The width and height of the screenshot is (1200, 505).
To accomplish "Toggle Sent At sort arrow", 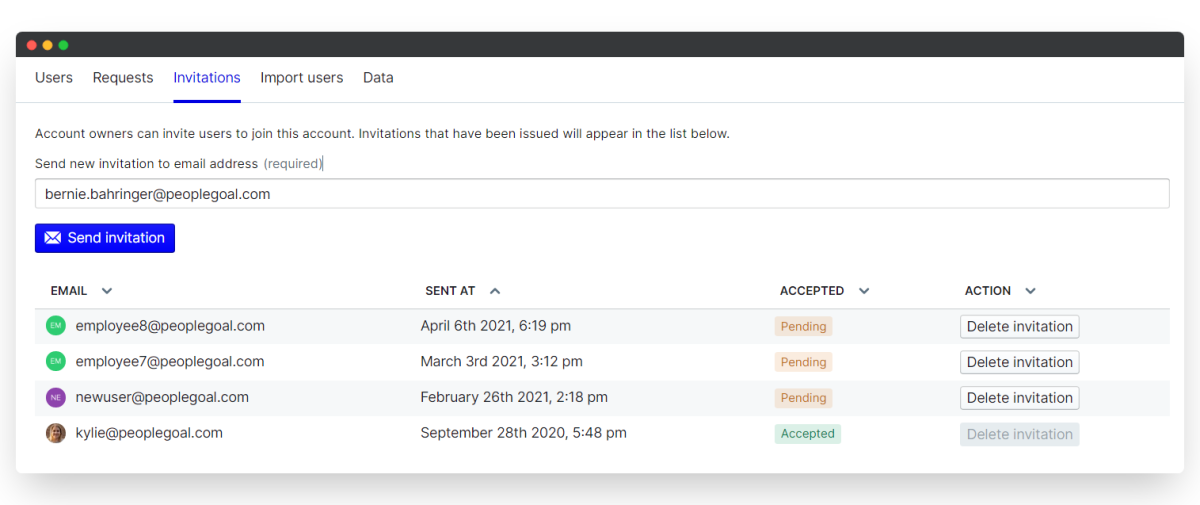I will (495, 291).
